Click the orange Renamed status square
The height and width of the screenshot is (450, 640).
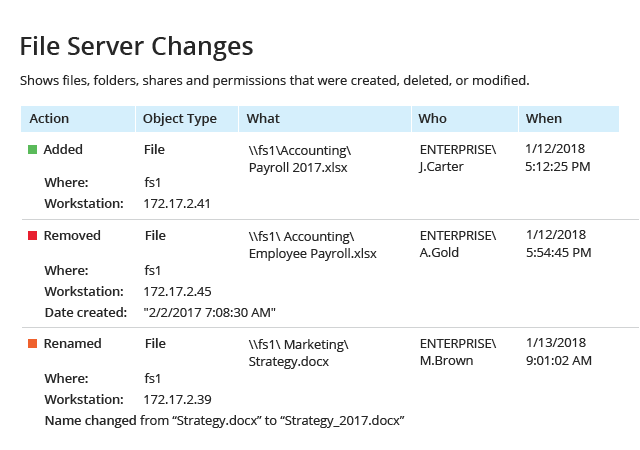pyautogui.click(x=33, y=344)
